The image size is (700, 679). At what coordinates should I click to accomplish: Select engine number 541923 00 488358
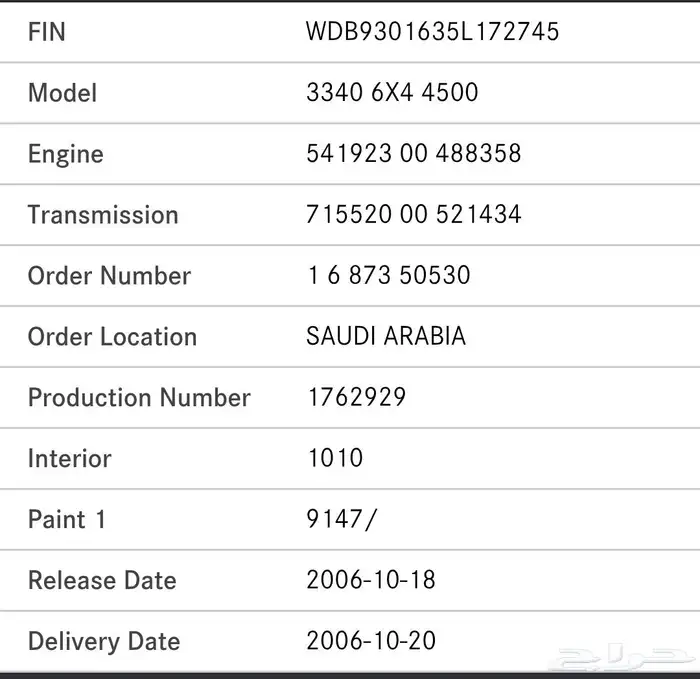(x=414, y=154)
